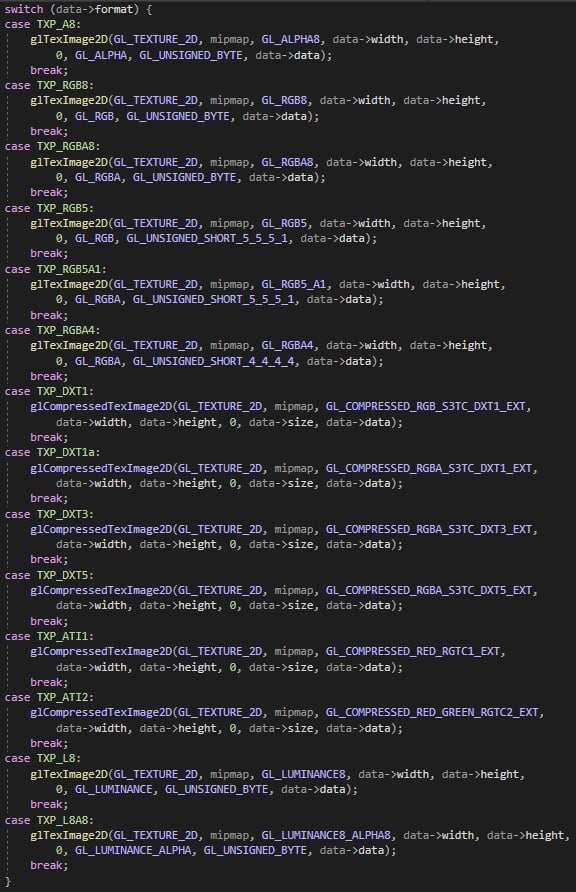Click the "break;" statement under case TXP_L8A8
The width and height of the screenshot is (576, 892).
pyautogui.click(x=49, y=866)
